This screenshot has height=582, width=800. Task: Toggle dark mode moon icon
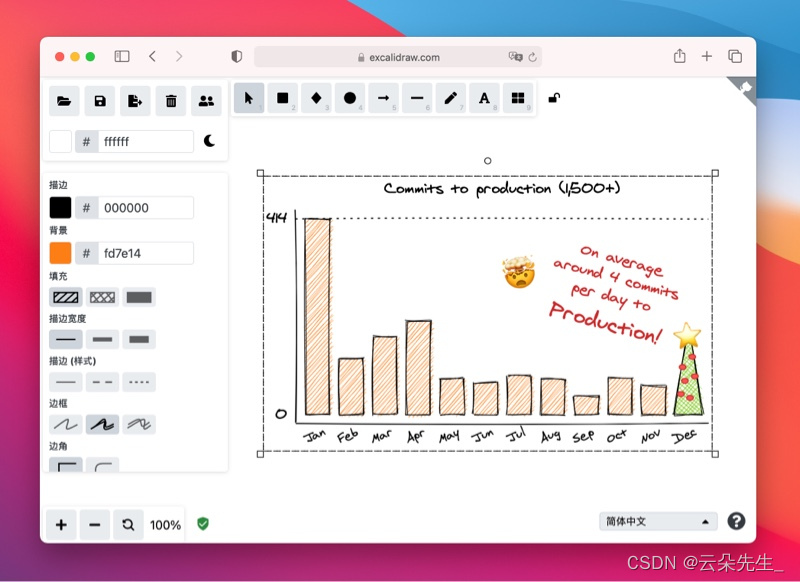[x=209, y=141]
